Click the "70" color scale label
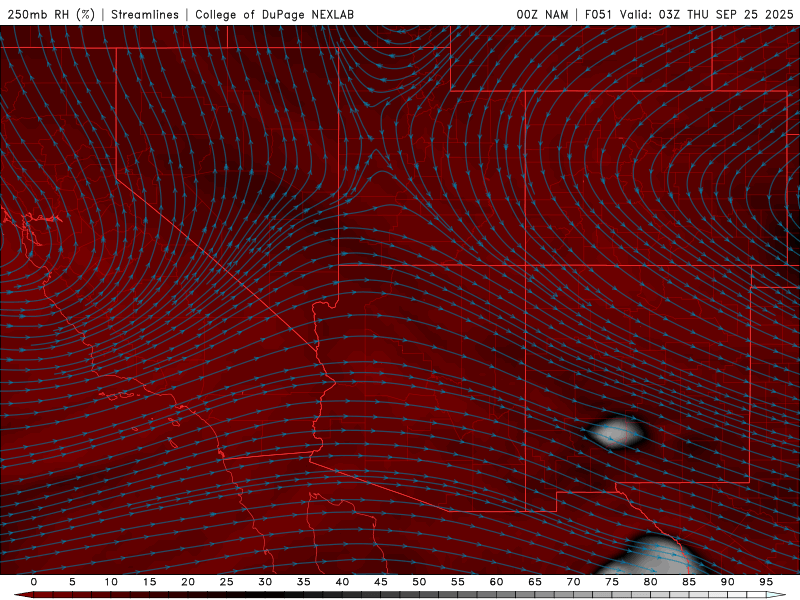This screenshot has width=800, height=600. 573,582
